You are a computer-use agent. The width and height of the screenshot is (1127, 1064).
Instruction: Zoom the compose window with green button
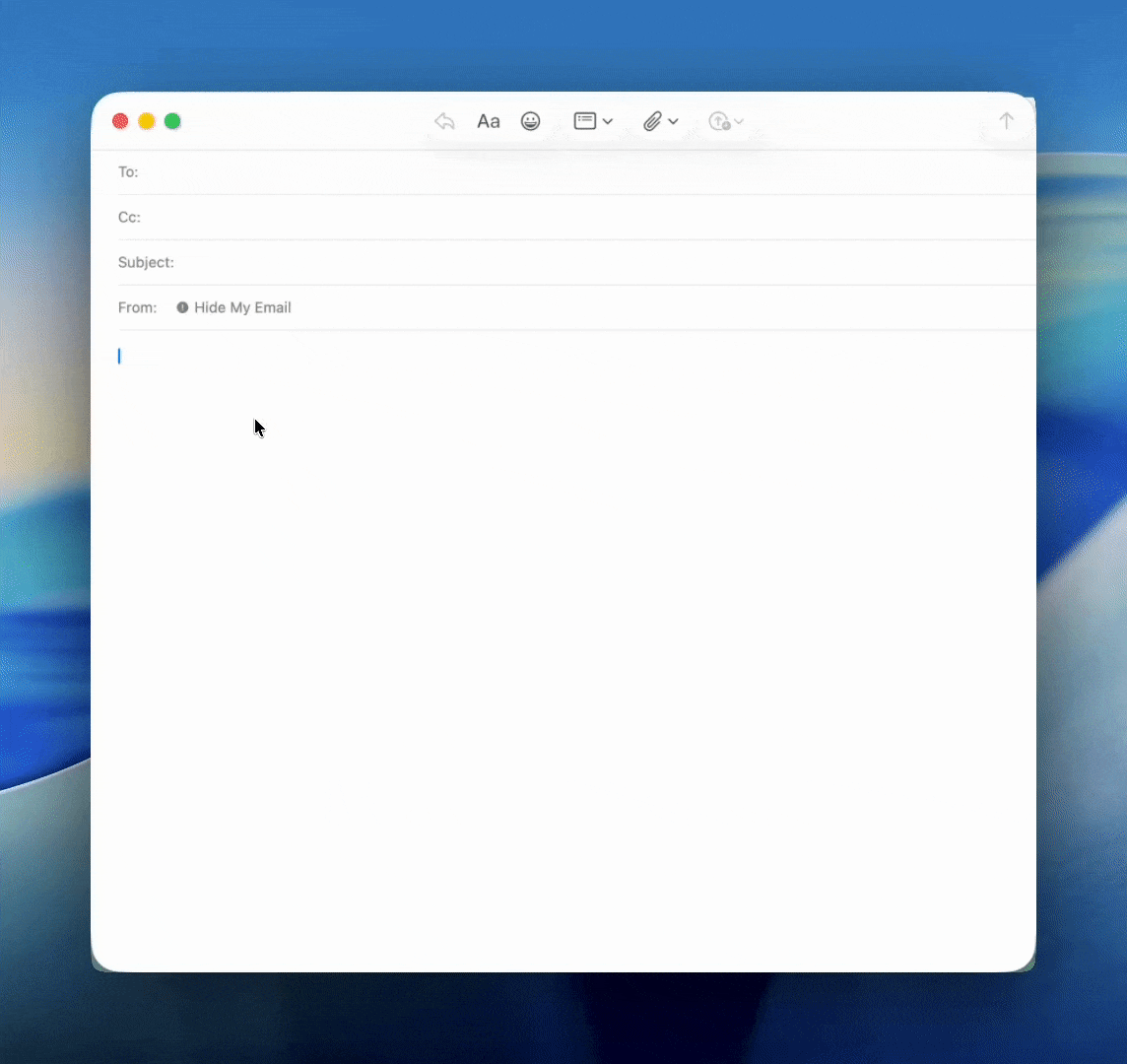(x=172, y=121)
